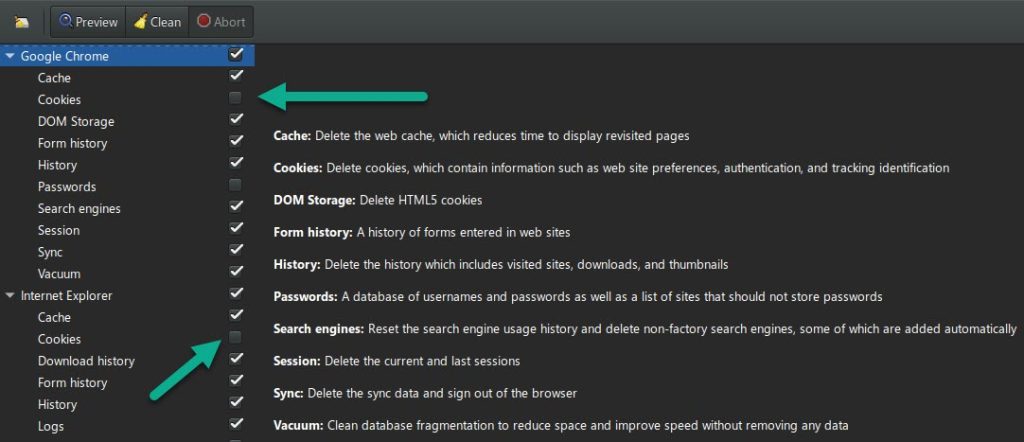Click the Clean button label

click(165, 22)
